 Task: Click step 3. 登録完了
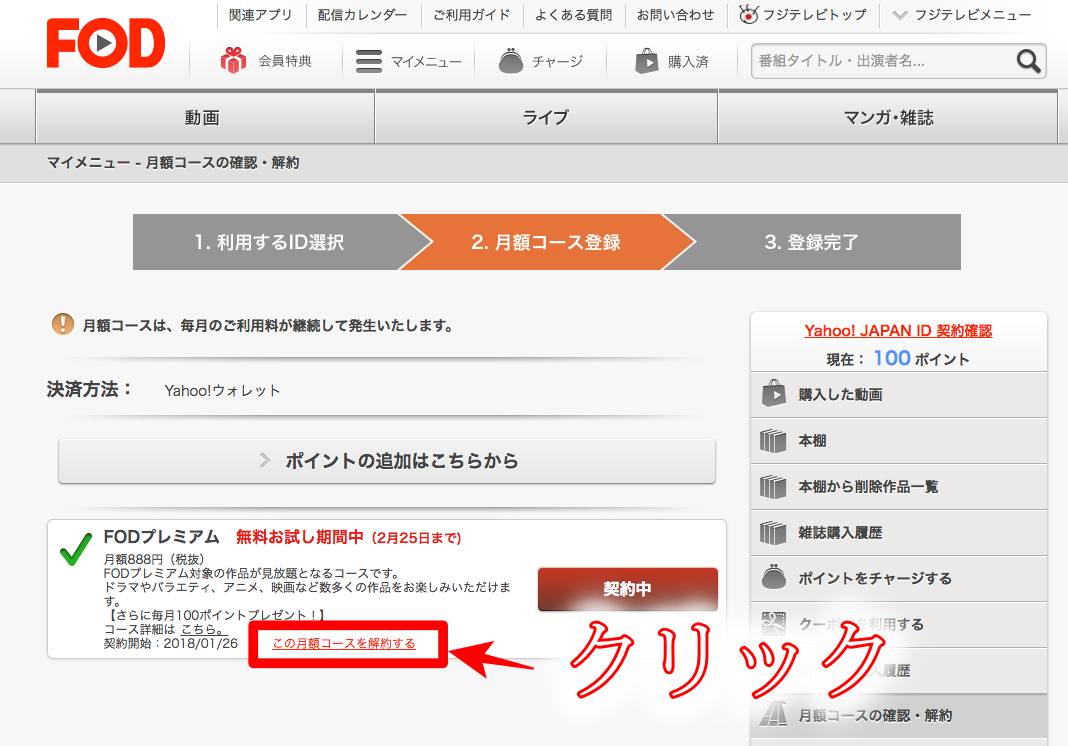pyautogui.click(x=812, y=242)
